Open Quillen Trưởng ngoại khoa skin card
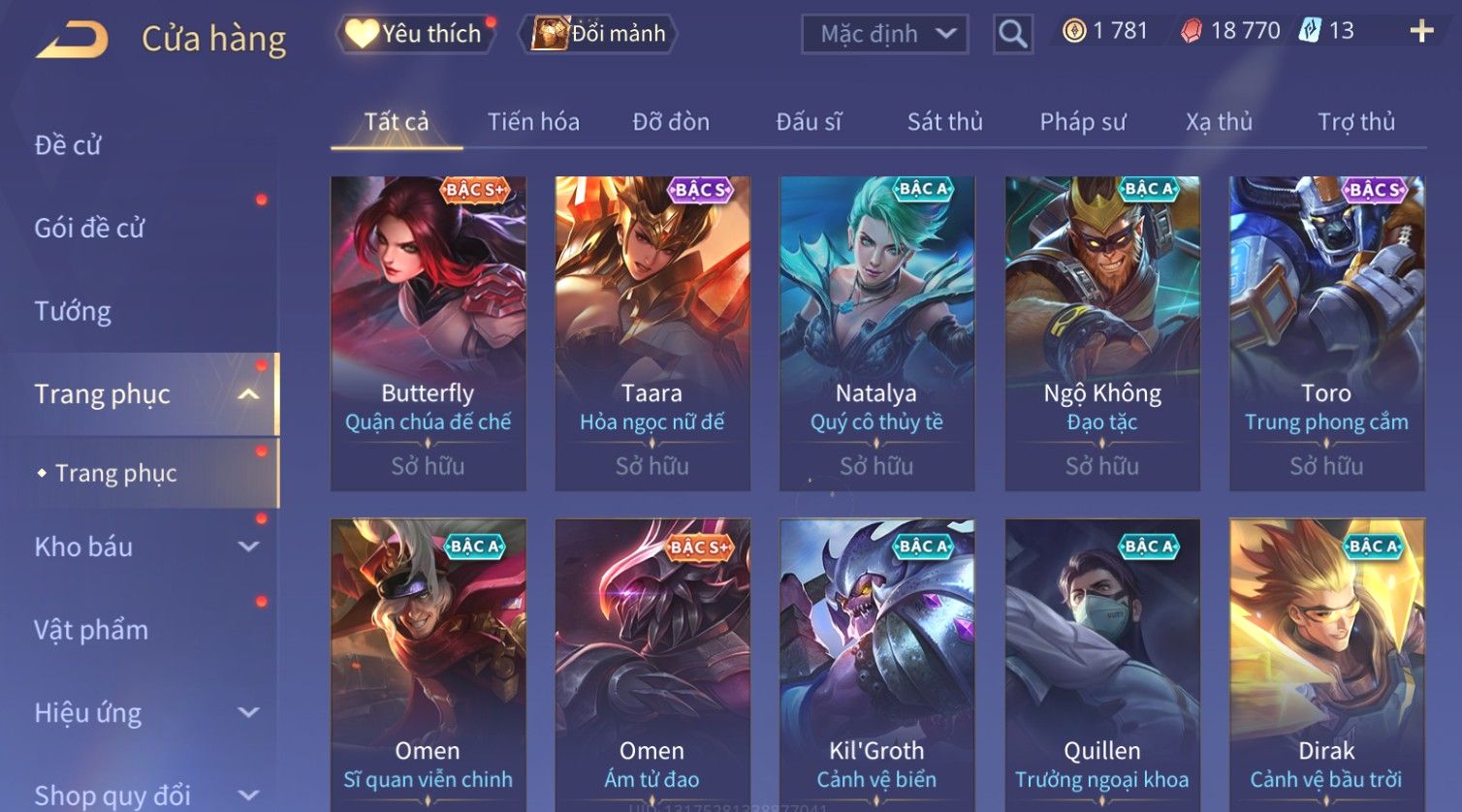This screenshot has width=1462, height=812. click(1102, 665)
